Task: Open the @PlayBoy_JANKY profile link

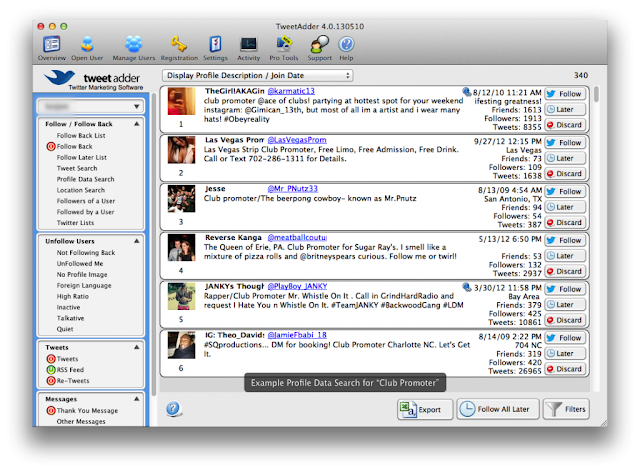Action: coord(297,286)
